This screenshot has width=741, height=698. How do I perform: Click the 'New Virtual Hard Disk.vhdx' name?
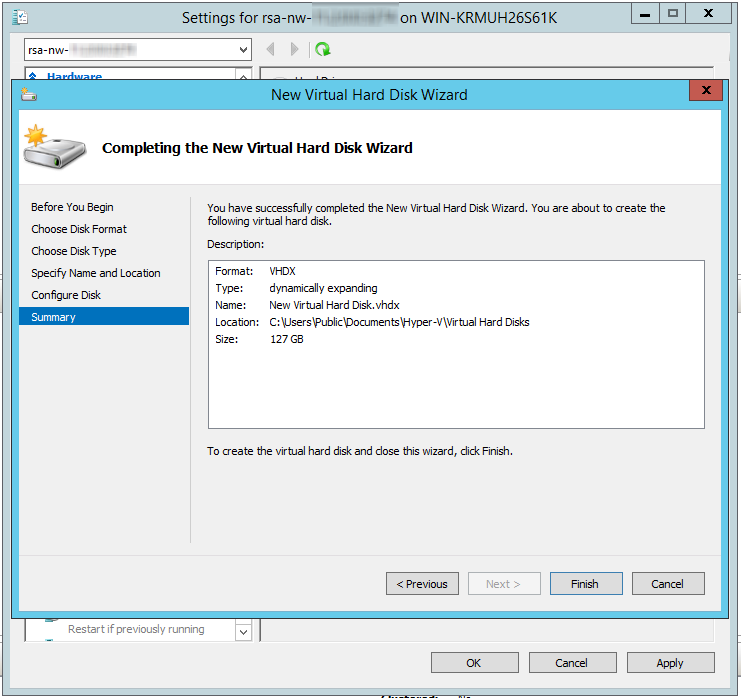(335, 305)
